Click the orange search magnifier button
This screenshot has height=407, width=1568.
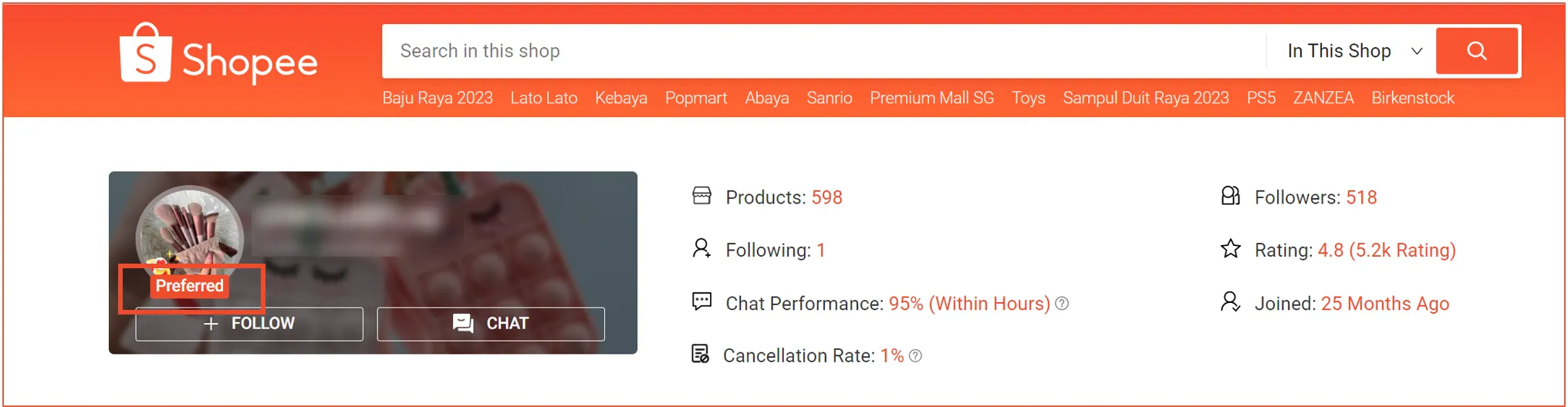(x=1477, y=51)
